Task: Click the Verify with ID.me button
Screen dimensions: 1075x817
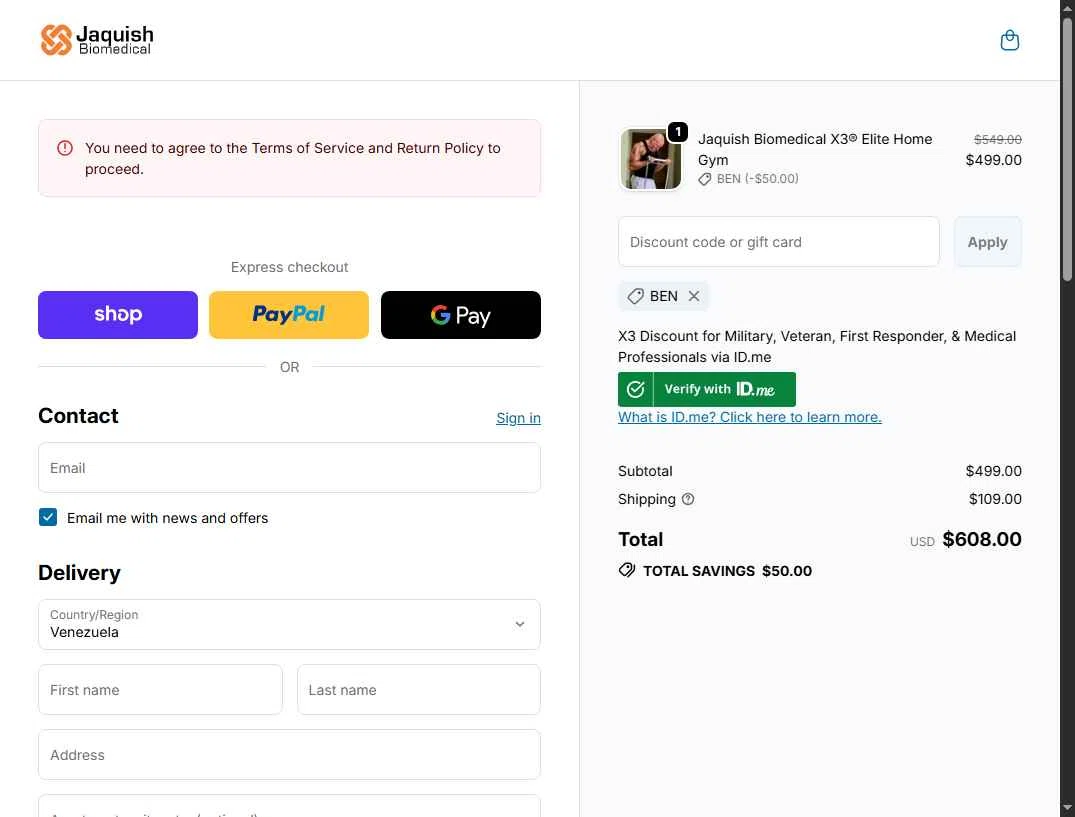Action: (x=707, y=389)
